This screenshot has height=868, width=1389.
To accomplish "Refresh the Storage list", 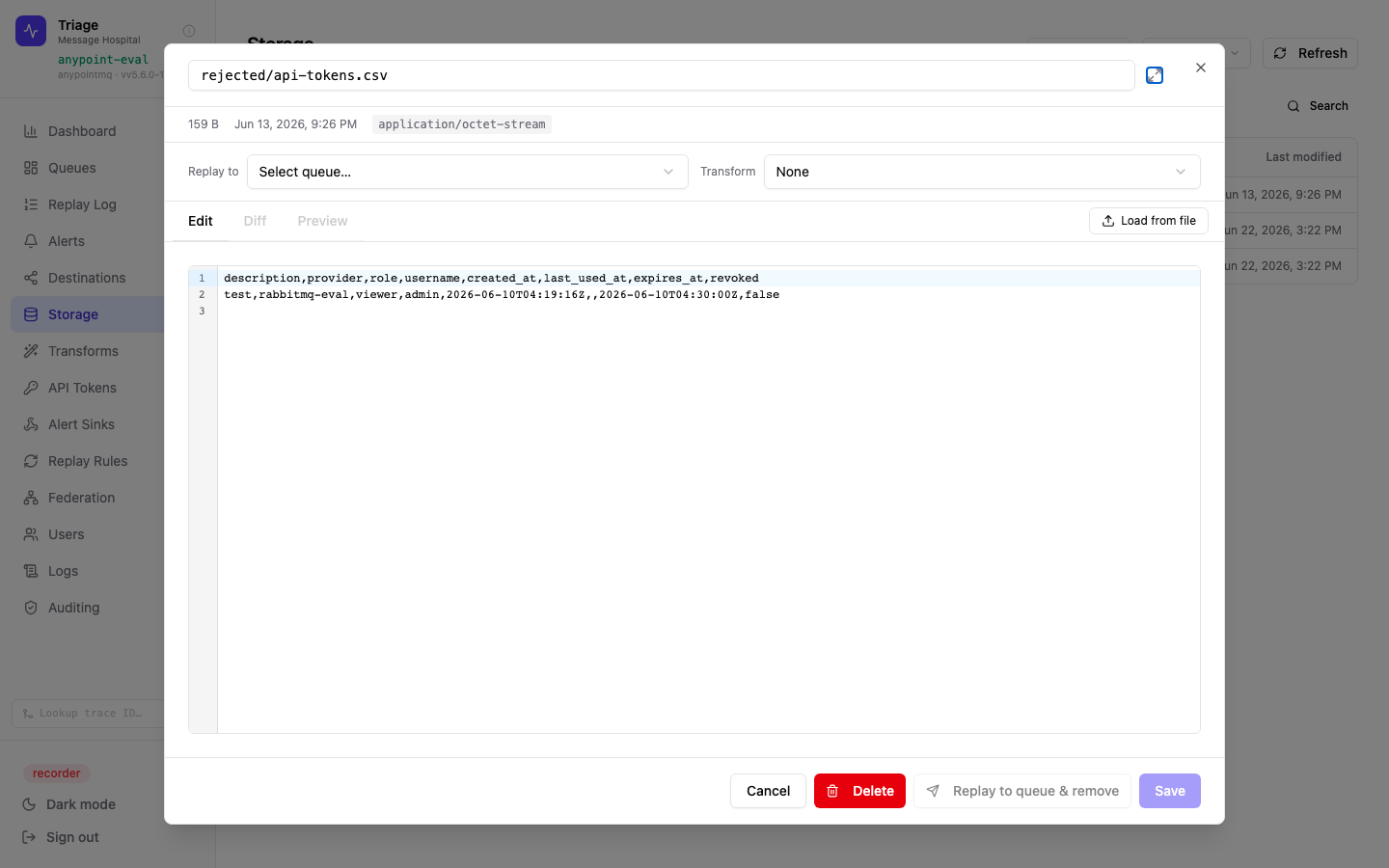I will [1310, 53].
